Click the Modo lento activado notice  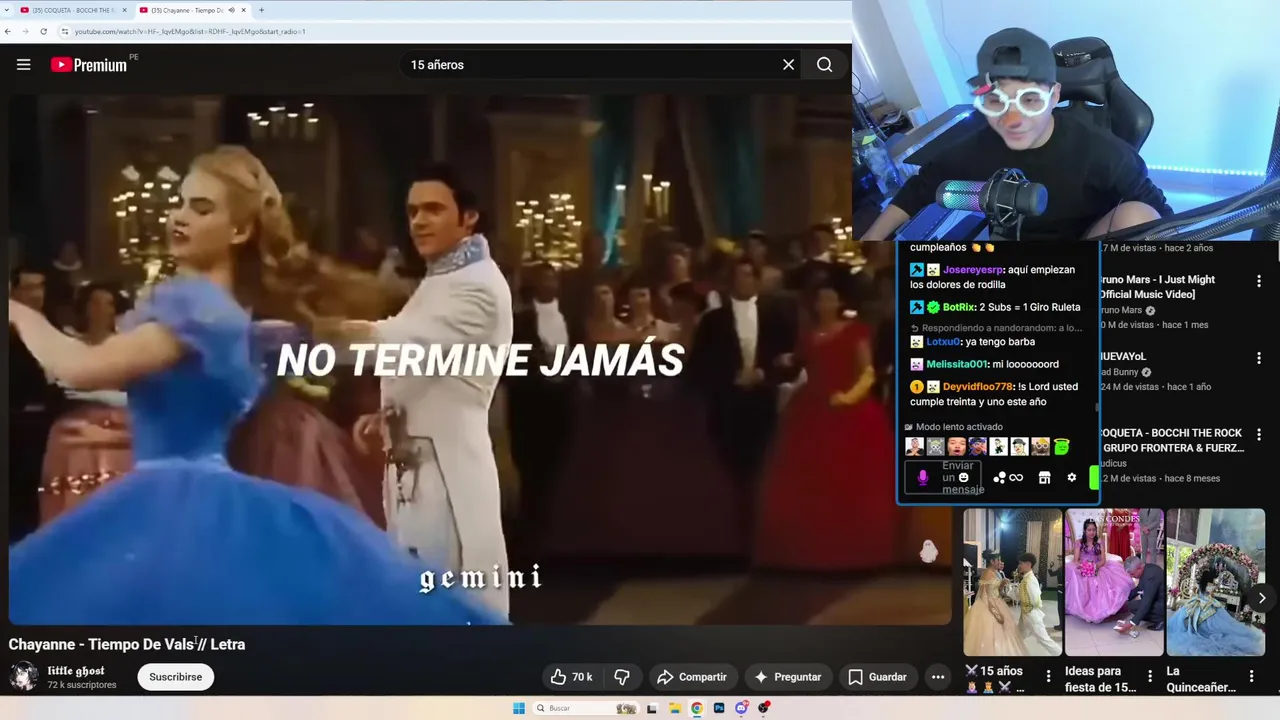pyautogui.click(x=953, y=427)
